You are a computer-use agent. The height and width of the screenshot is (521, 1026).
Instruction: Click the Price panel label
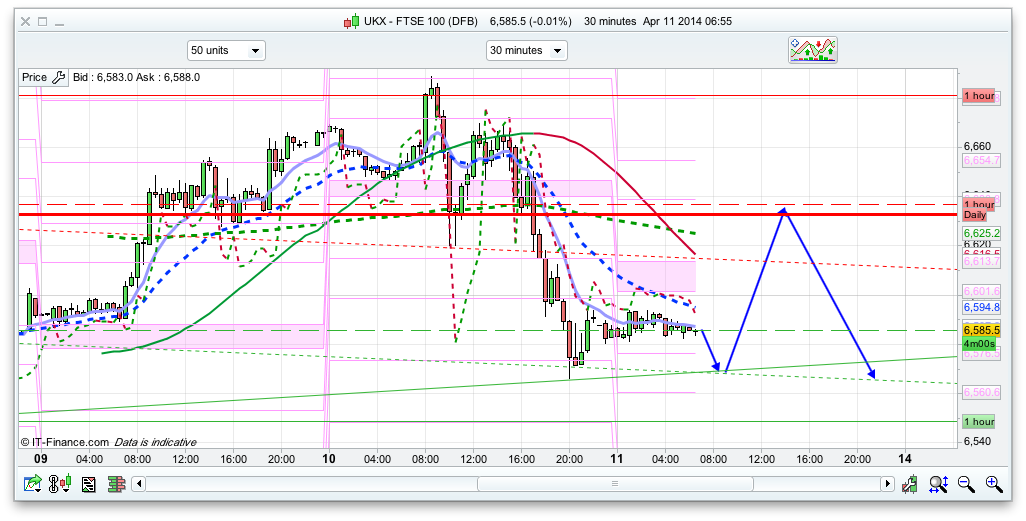[x=34, y=77]
